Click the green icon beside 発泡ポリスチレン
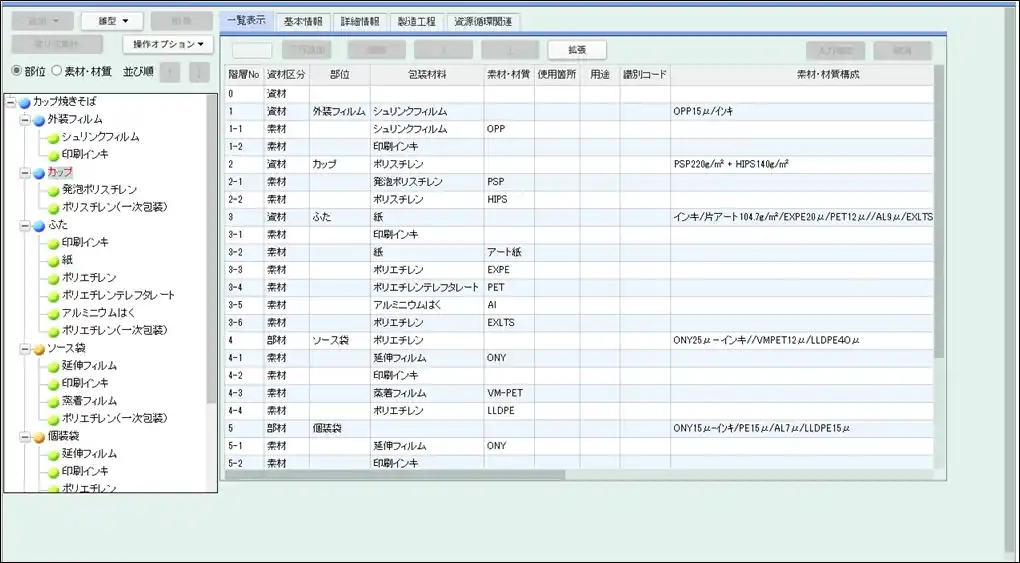This screenshot has width=1020, height=563. point(53,190)
